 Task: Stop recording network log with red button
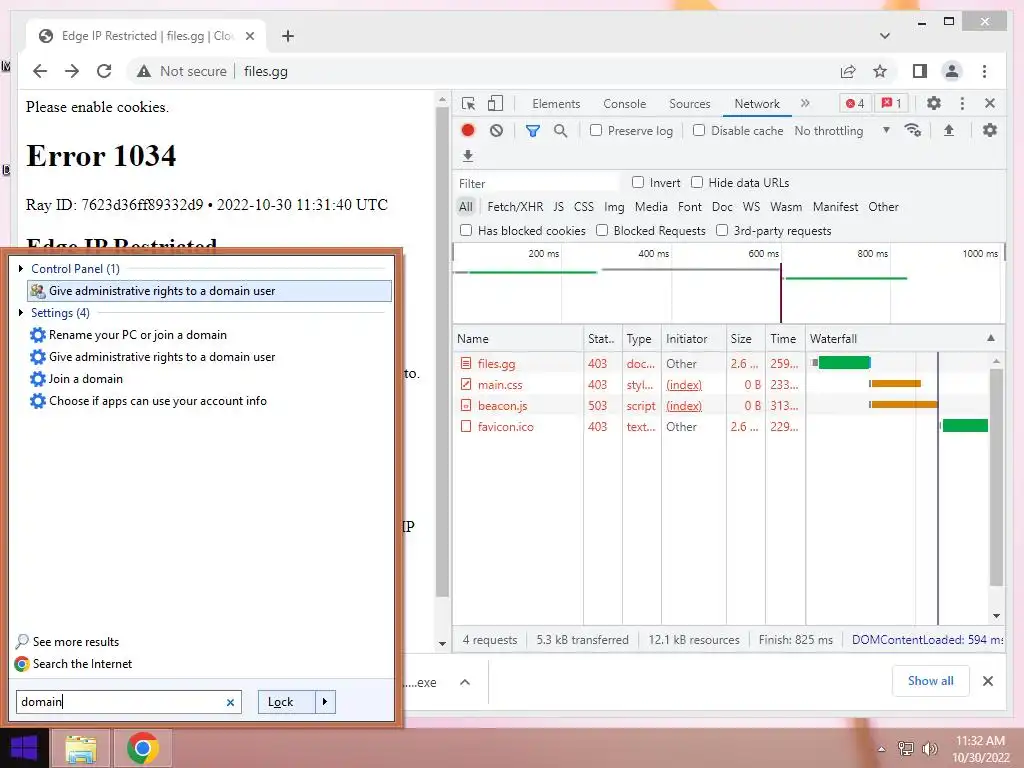click(x=468, y=131)
